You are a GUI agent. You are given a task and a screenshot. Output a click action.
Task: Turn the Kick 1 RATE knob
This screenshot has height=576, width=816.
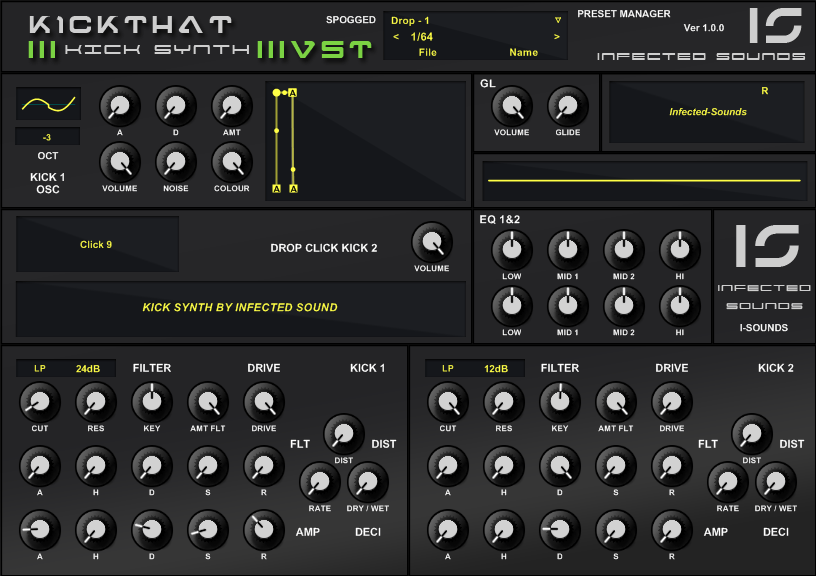tap(320, 482)
